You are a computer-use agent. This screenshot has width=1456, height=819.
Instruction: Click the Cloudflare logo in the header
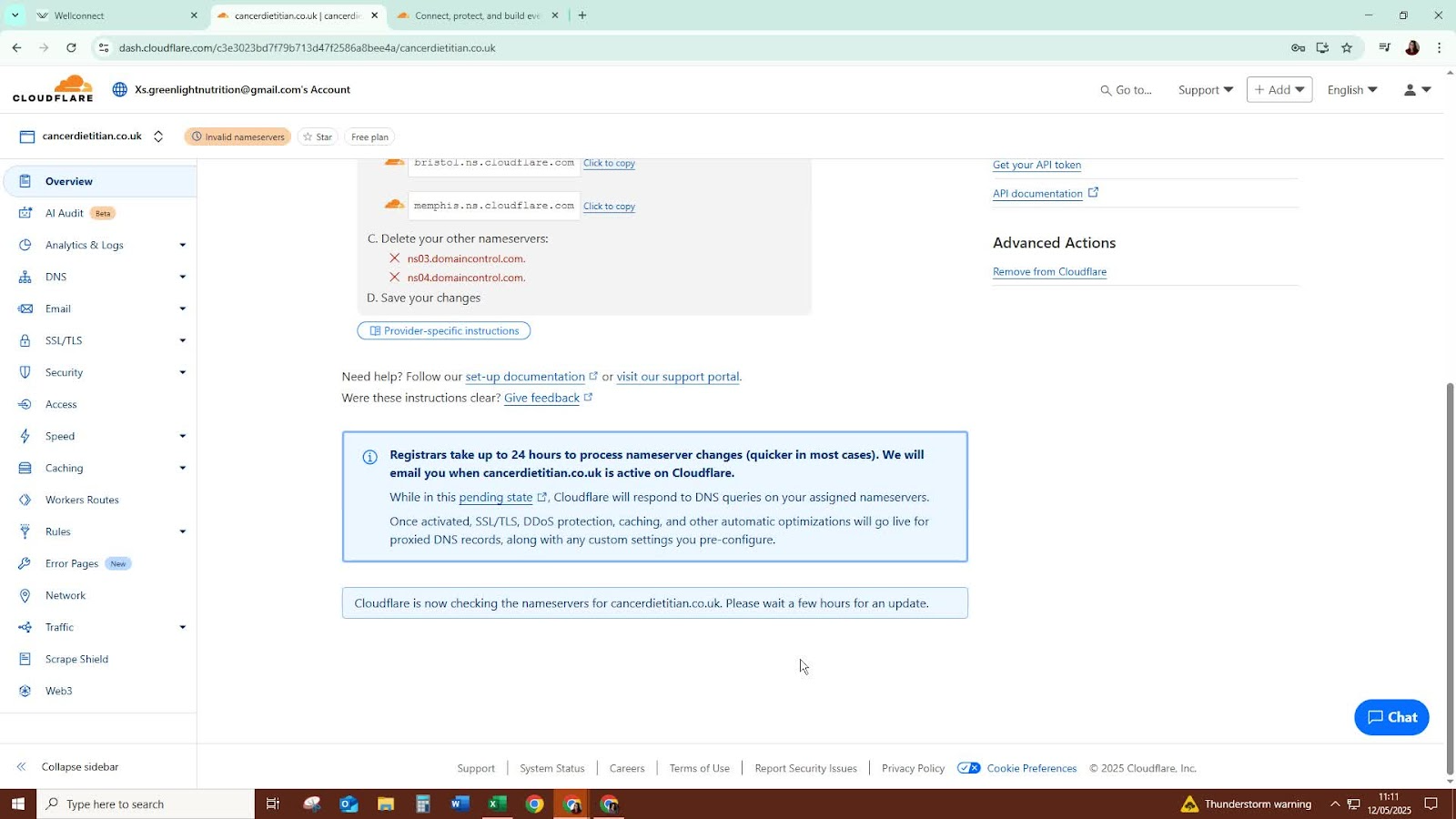(x=53, y=88)
